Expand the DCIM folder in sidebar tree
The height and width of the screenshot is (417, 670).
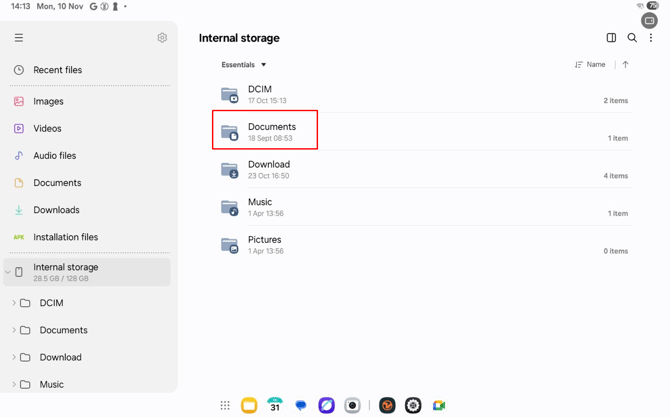pos(14,303)
